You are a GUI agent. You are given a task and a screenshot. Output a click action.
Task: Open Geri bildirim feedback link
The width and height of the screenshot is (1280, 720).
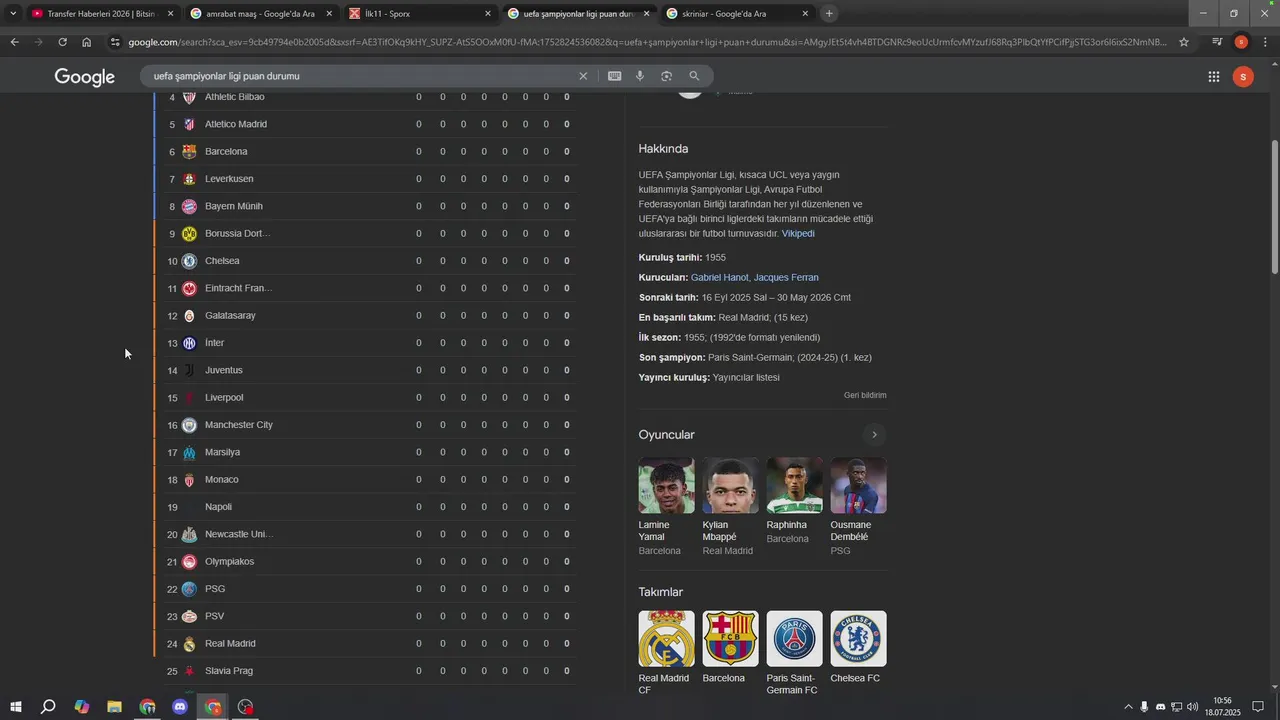click(865, 395)
